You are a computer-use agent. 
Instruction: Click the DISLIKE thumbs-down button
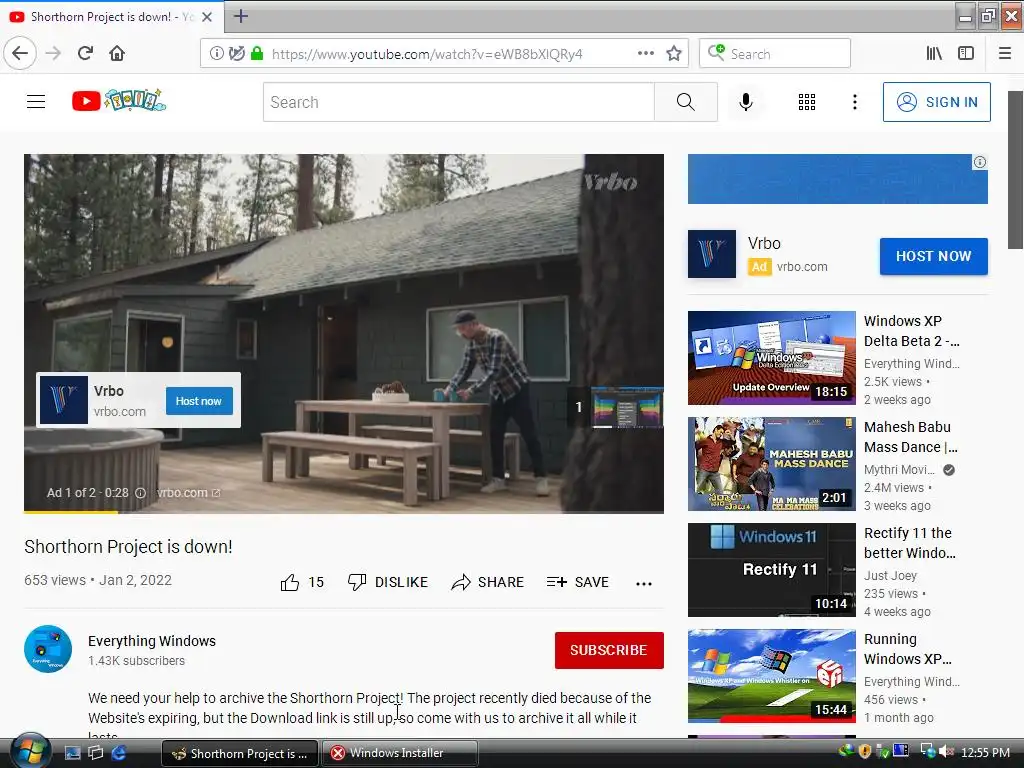pos(387,582)
